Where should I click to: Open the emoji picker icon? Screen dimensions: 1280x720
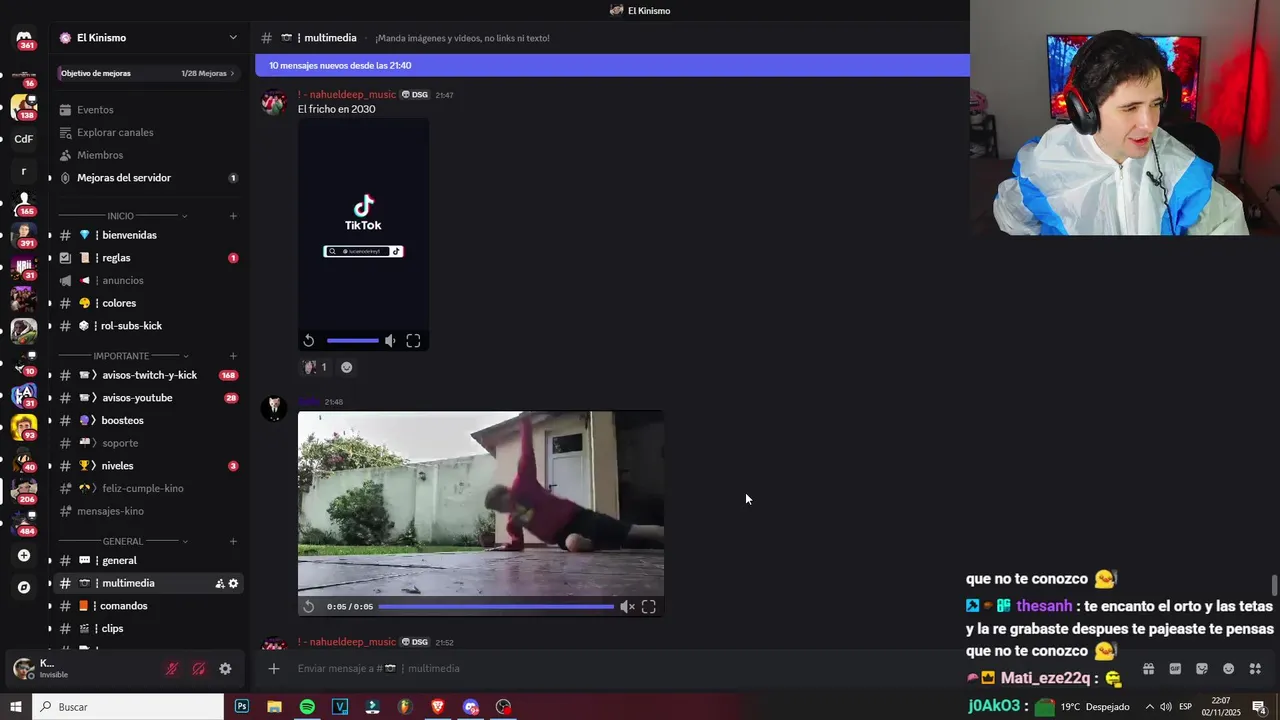[1229, 669]
